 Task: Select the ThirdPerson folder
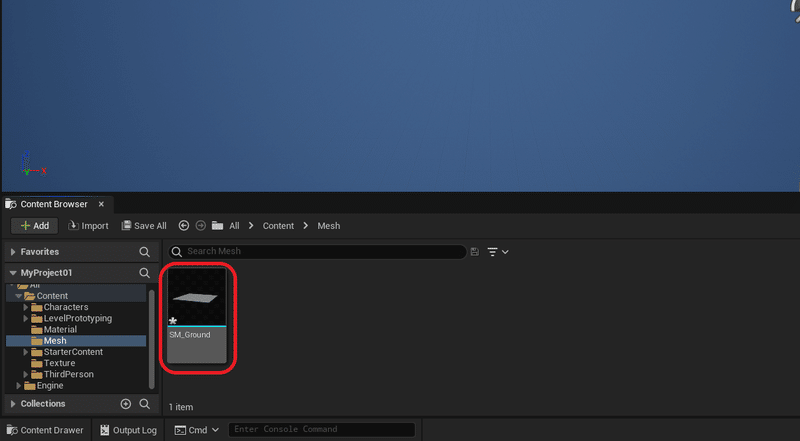pos(68,375)
